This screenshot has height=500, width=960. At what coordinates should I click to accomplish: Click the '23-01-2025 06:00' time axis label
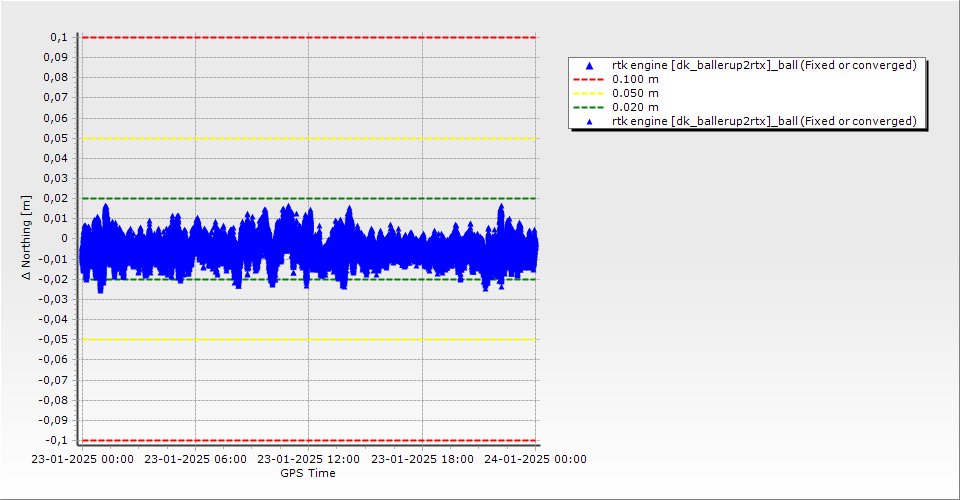[x=195, y=459]
